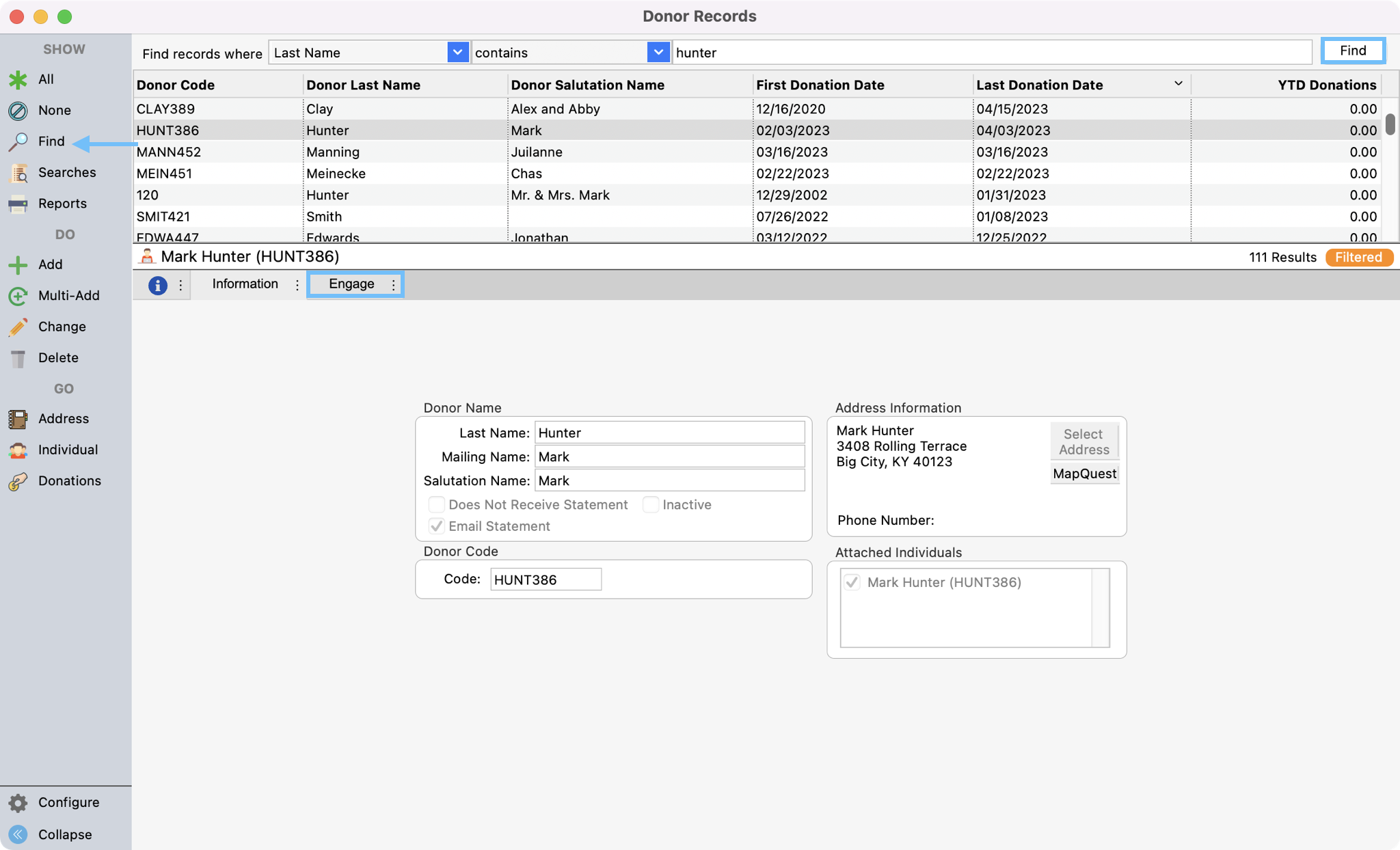Screen dimensions: 1400x850
Task: Click the Change pencil icon
Action: click(x=18, y=327)
